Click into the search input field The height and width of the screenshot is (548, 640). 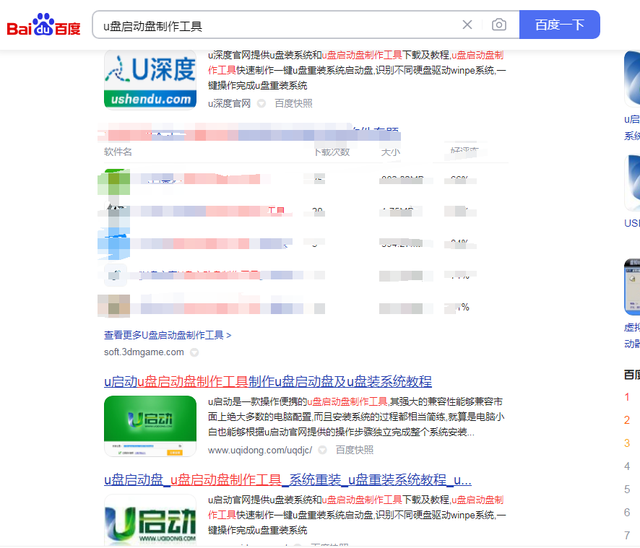coord(270,25)
